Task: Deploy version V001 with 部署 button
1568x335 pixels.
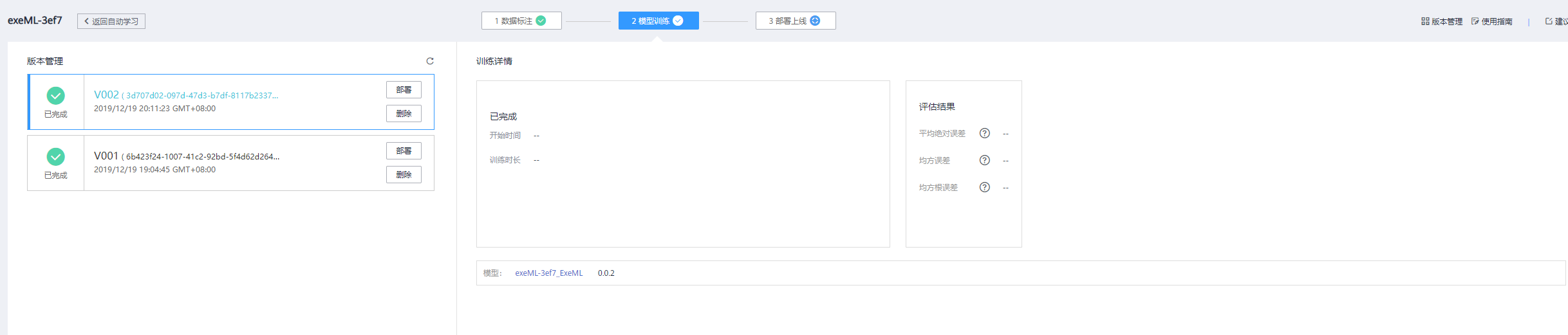Action: 404,151
